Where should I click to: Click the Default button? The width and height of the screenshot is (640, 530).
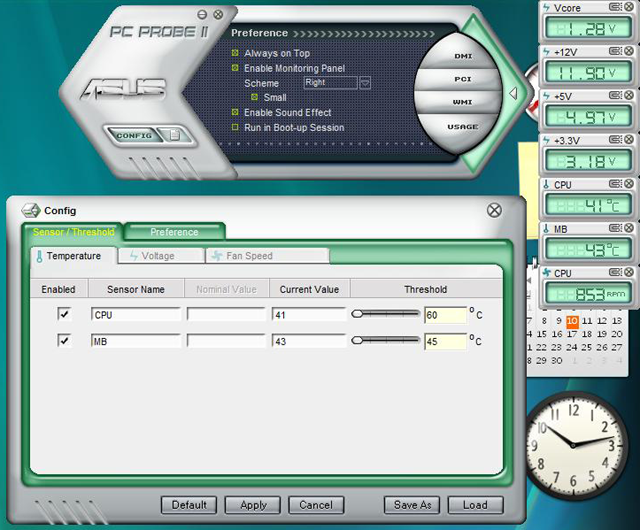coord(189,505)
